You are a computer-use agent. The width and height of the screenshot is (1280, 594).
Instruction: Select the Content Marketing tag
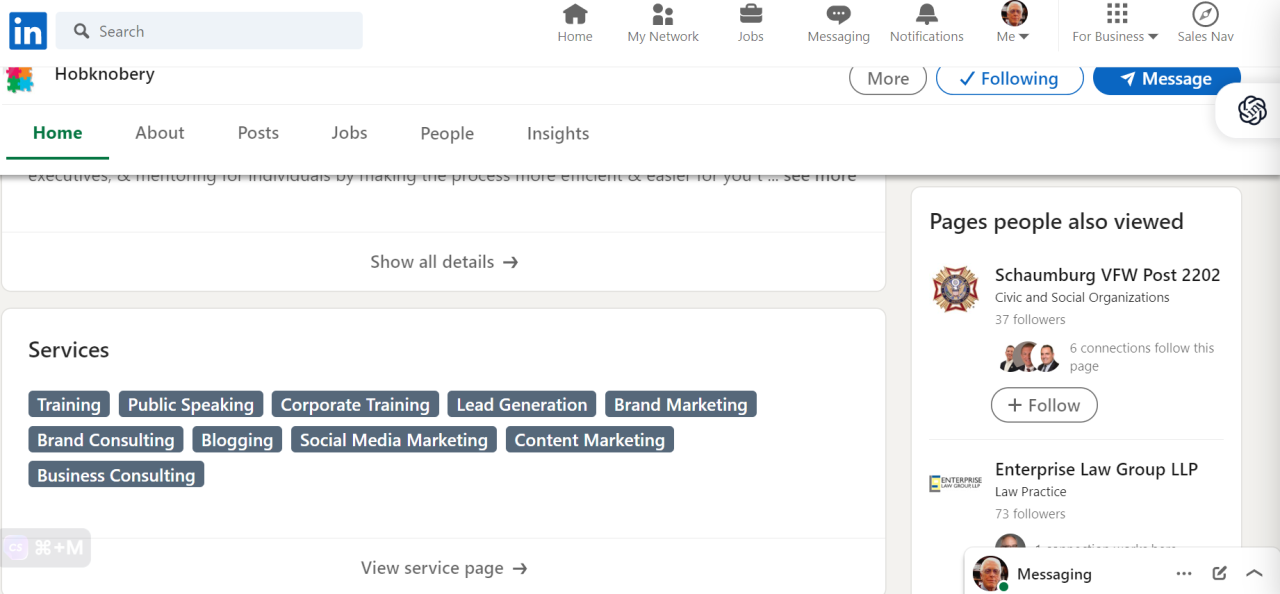coord(590,440)
